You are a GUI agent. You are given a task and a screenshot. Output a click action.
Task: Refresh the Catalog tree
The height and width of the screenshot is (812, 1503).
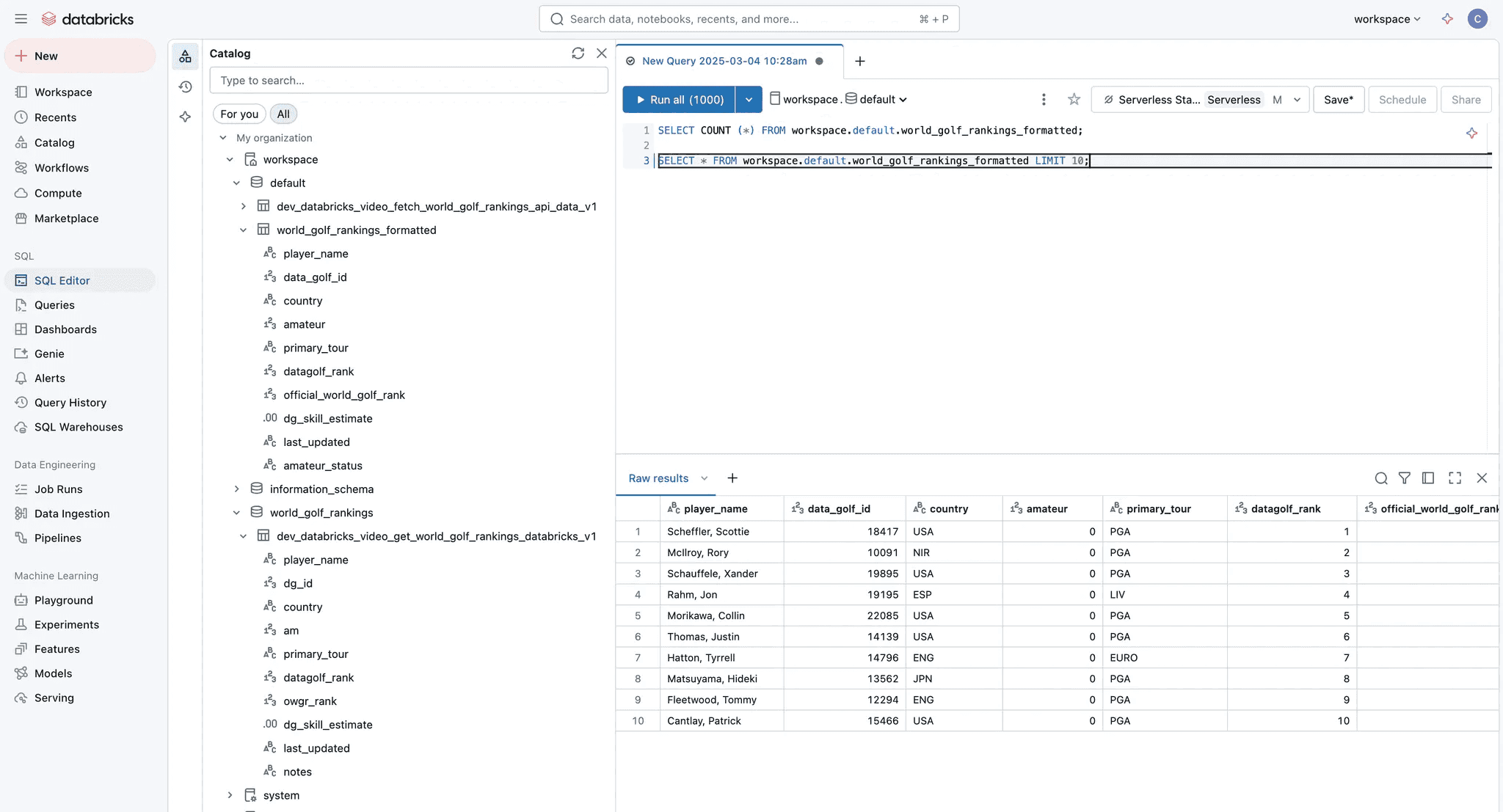[x=578, y=54]
